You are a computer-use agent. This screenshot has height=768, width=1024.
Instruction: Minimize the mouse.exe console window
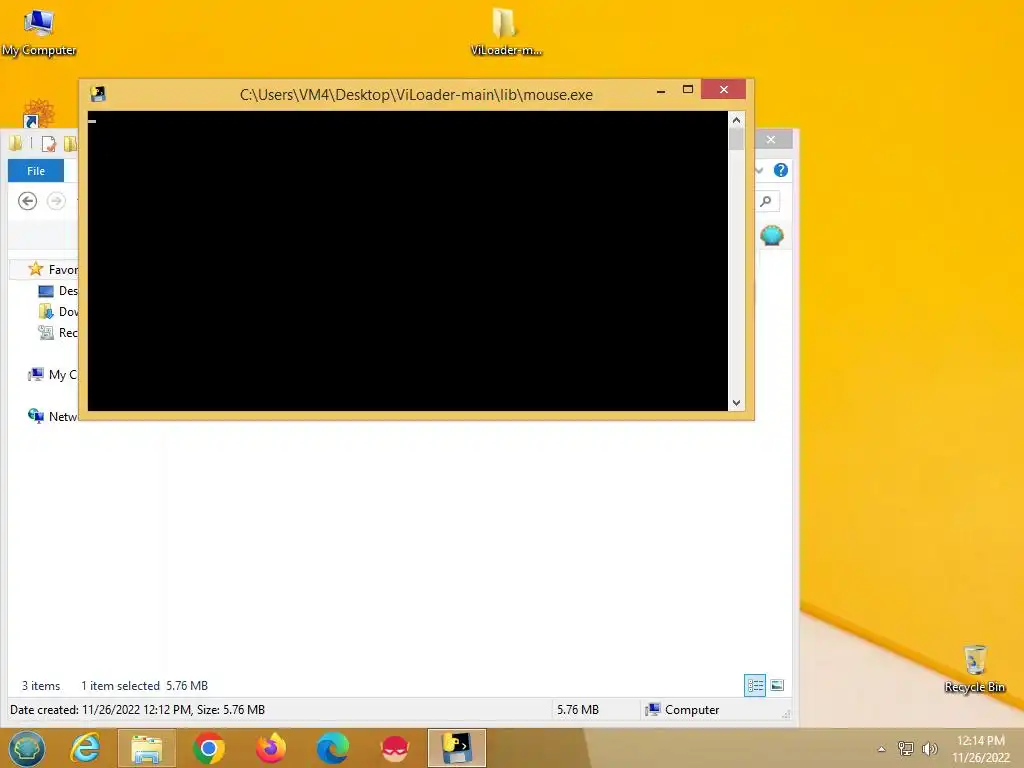pos(661,90)
